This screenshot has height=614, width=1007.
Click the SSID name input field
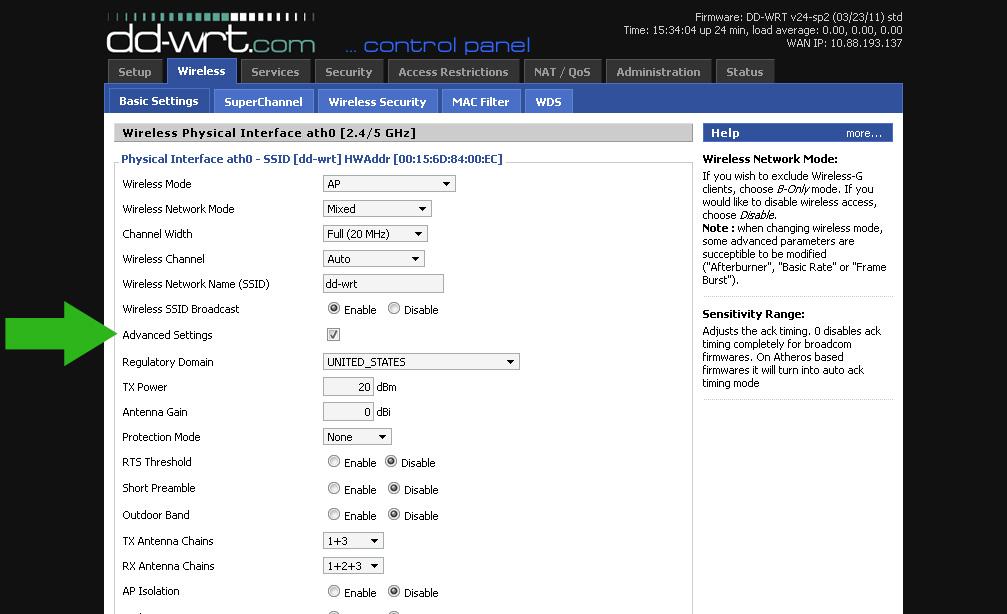[383, 284]
